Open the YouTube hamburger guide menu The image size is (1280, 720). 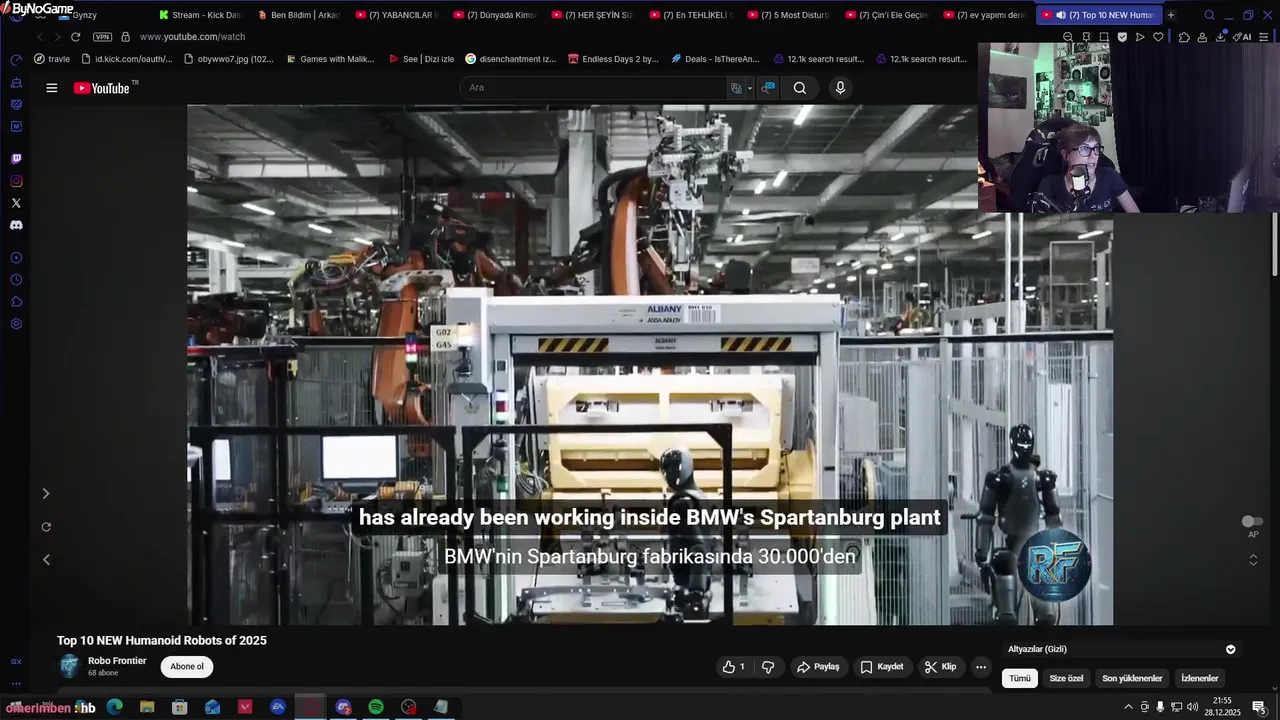pos(51,88)
